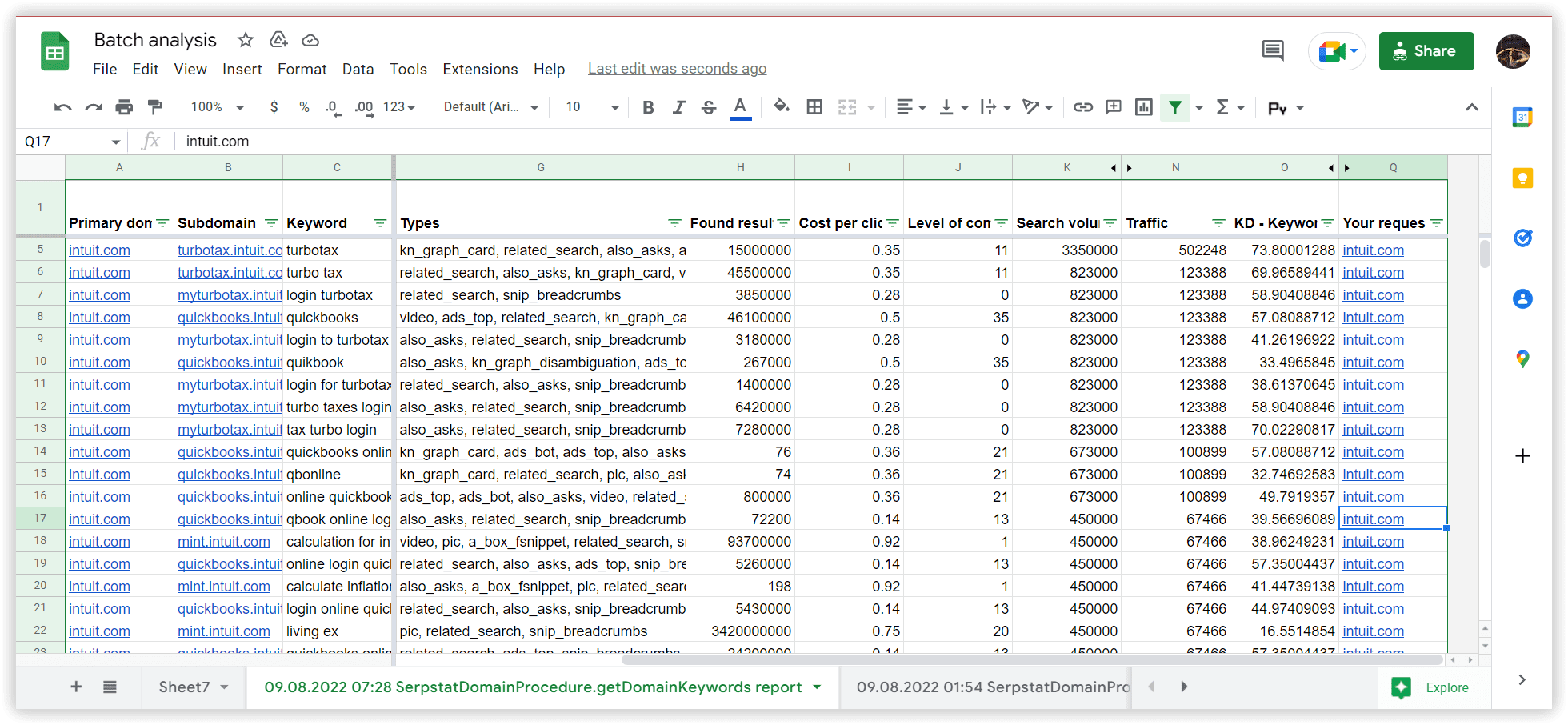1568x725 pixels.
Task: Start a Google Meet call
Action: pos(1338,51)
